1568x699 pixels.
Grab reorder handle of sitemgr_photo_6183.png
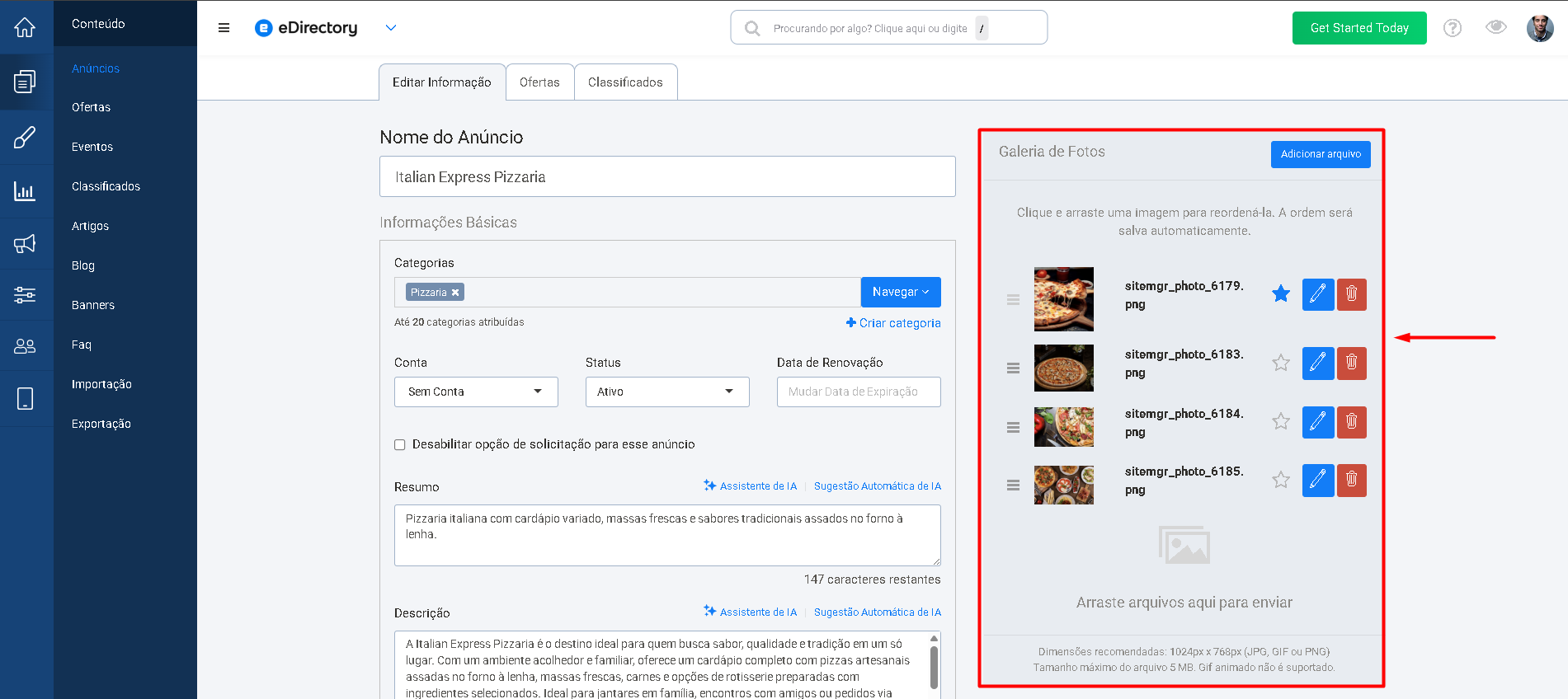1013,368
